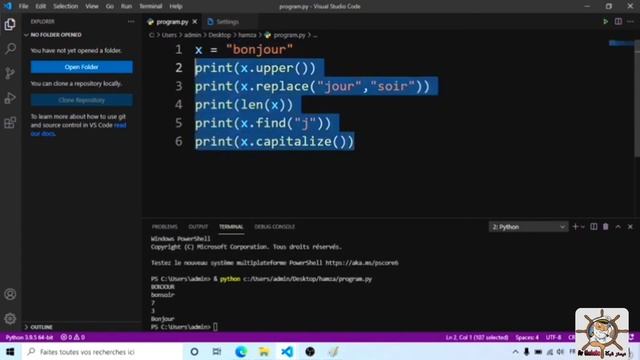This screenshot has height=360, width=640.
Task: Open the Edit menu
Action: coord(40,6)
